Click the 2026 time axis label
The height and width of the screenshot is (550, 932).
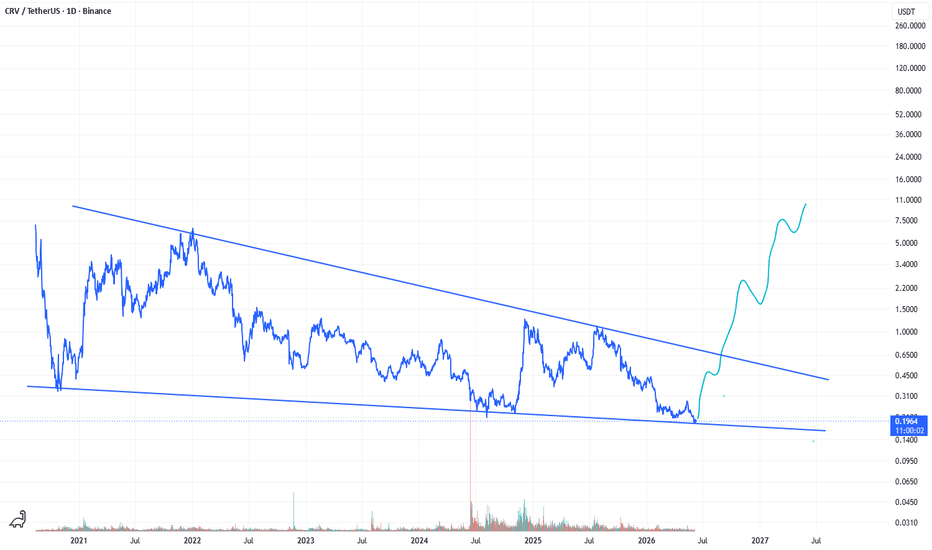click(x=646, y=540)
